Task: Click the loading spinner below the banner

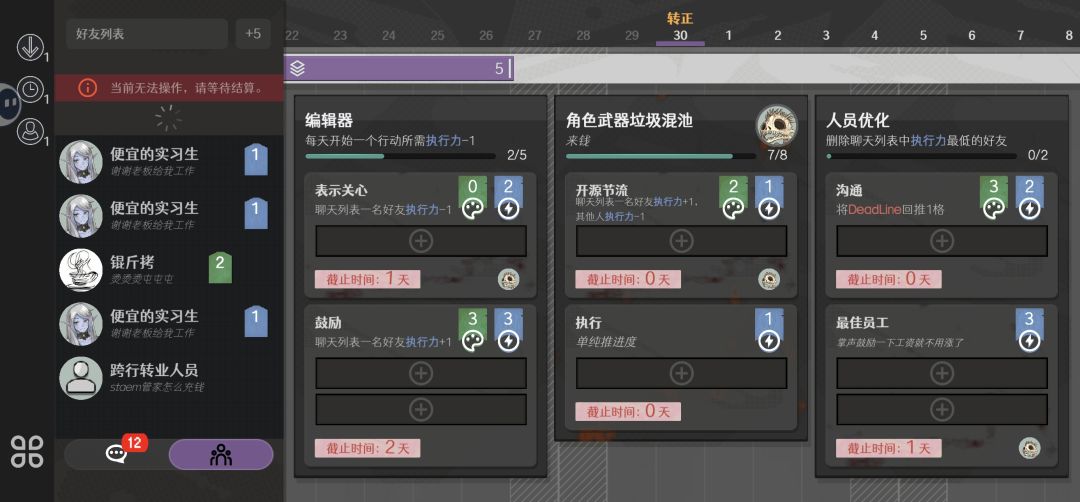Action: pyautogui.click(x=169, y=118)
